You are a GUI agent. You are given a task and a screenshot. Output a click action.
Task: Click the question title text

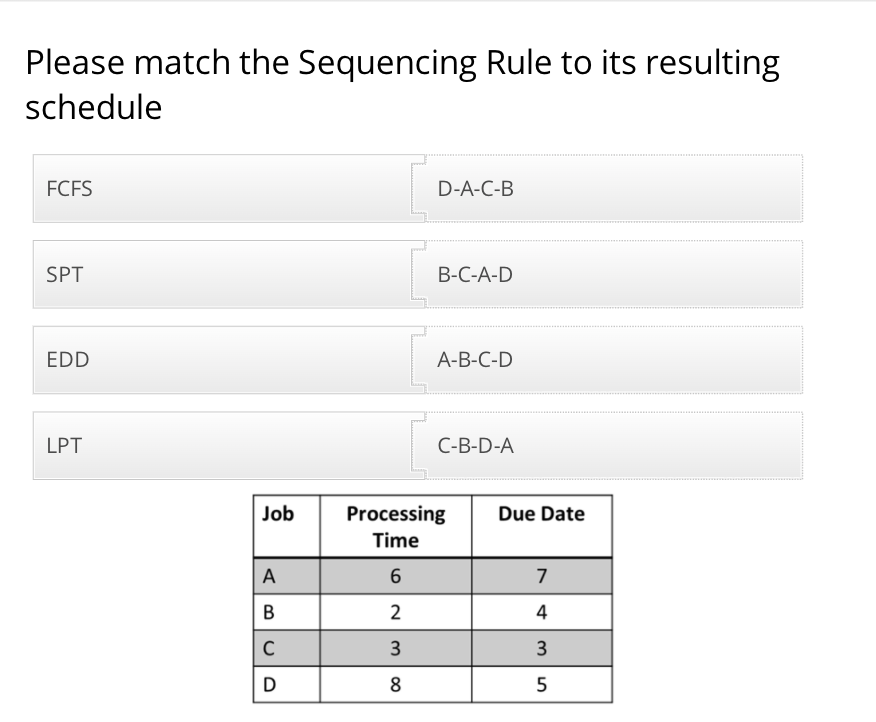coord(402,84)
